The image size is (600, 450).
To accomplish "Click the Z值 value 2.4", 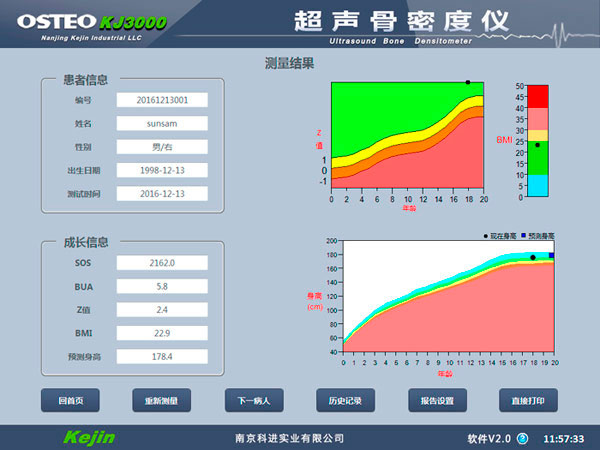I will [x=162, y=310].
